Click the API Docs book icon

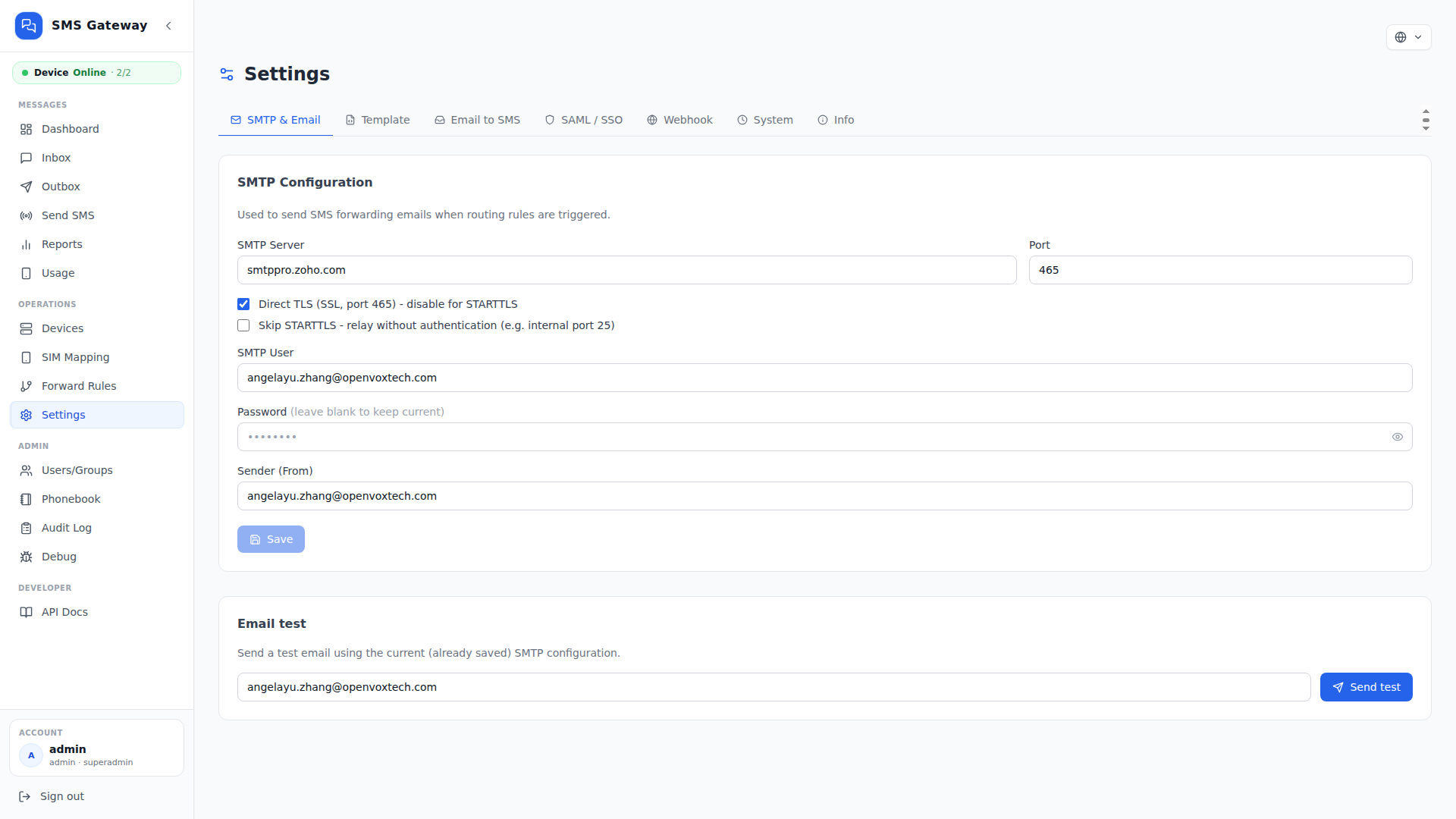27,613
